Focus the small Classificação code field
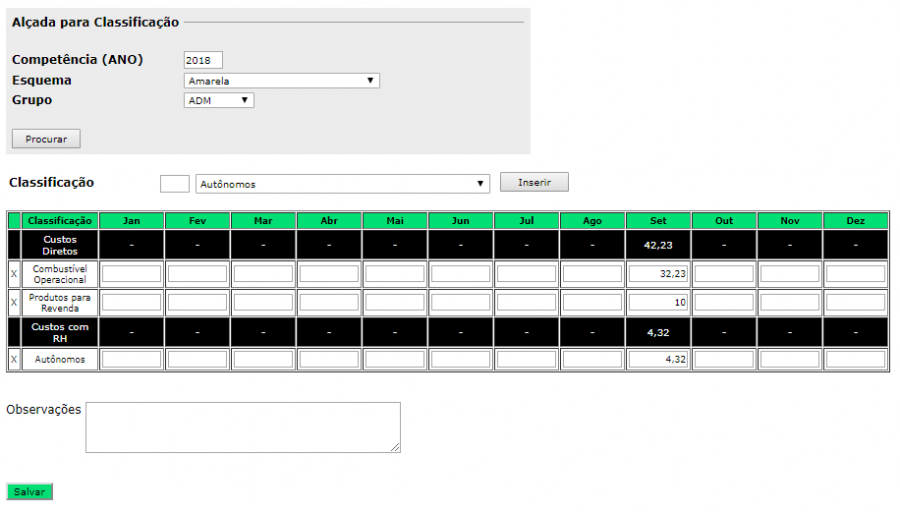 (174, 184)
